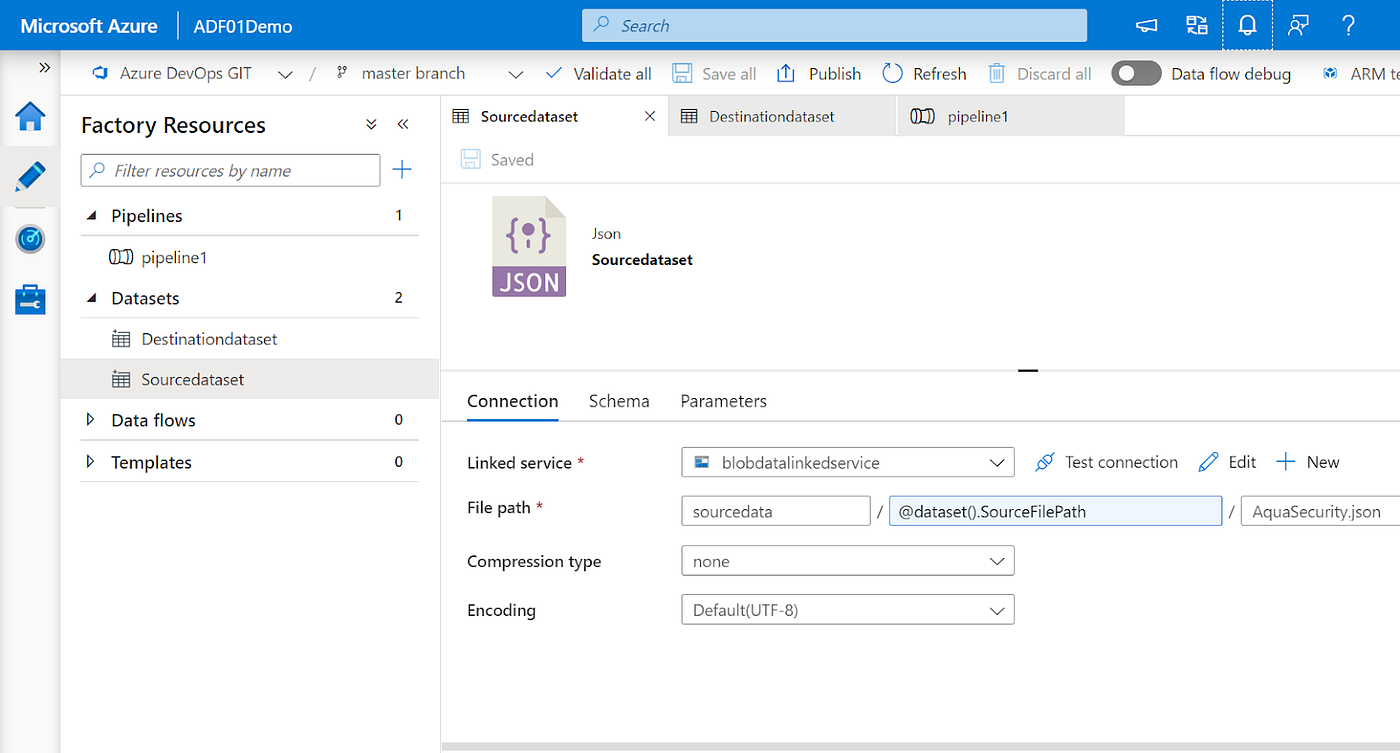Open the Encoding dropdown
The image size is (1400, 753).
pos(848,609)
